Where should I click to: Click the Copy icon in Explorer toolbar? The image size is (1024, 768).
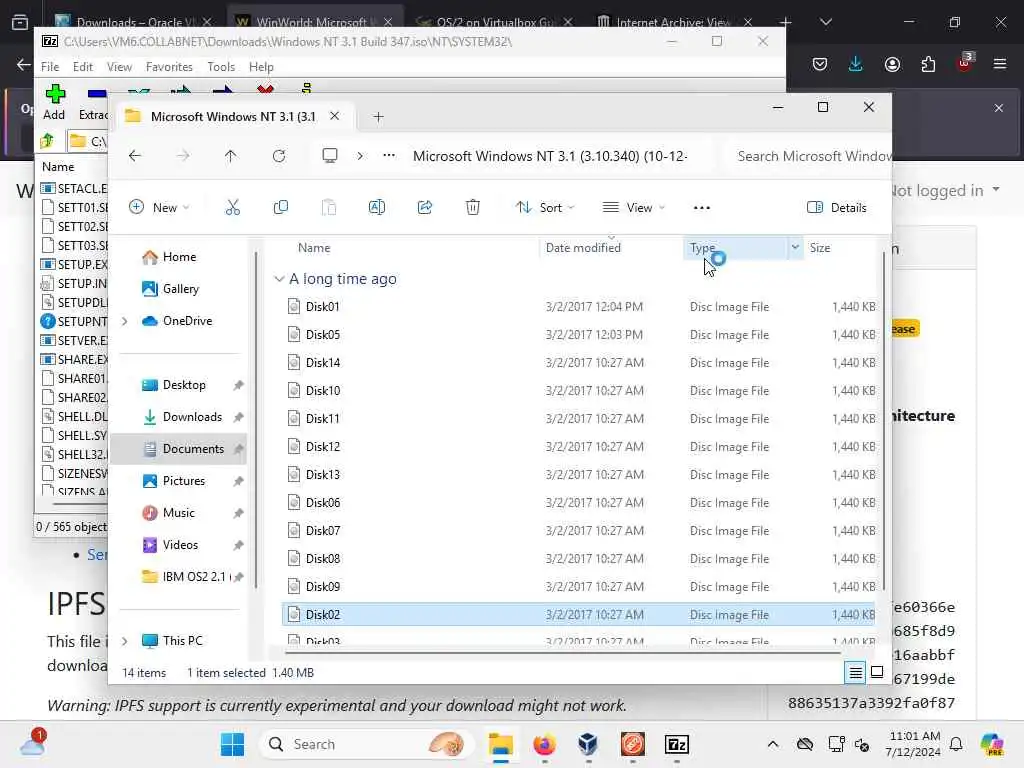tap(281, 208)
